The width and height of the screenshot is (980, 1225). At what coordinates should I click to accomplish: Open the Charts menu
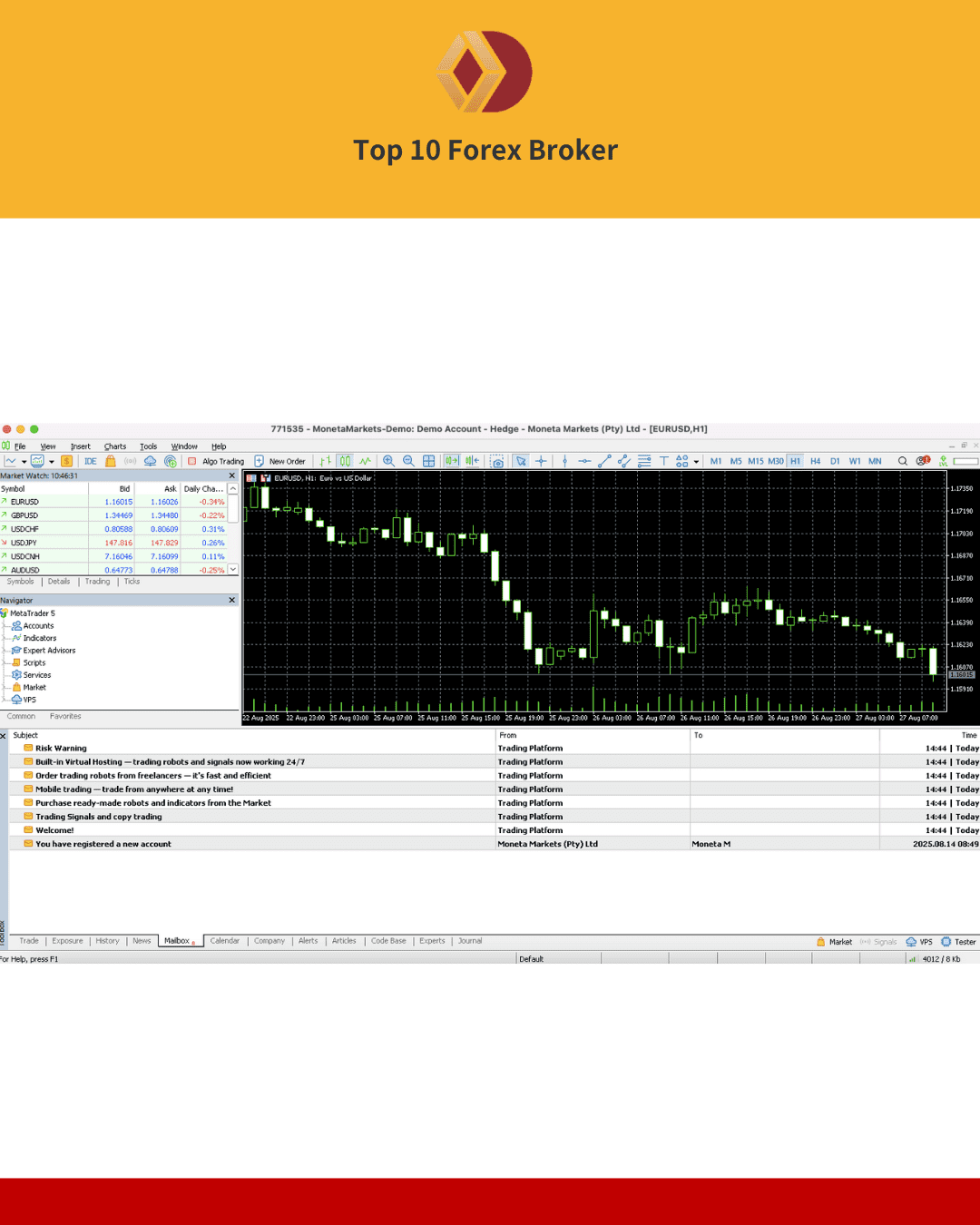point(115,446)
